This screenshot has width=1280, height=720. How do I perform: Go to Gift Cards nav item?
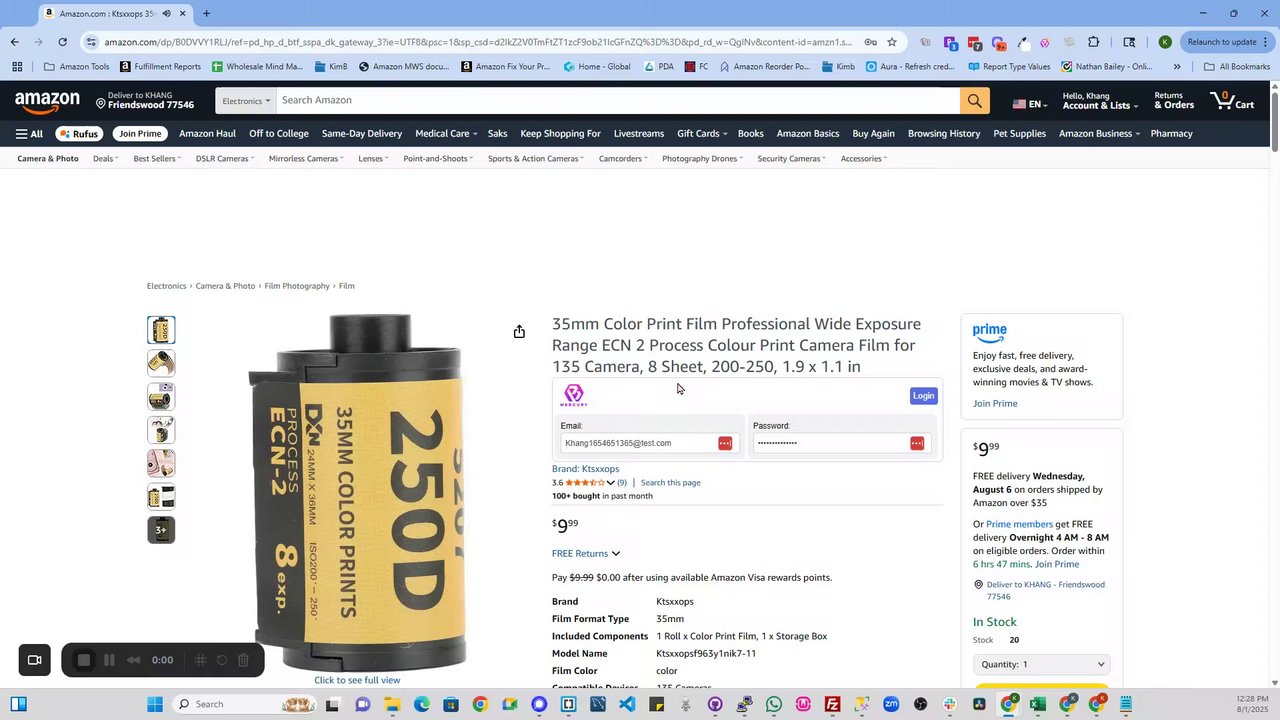click(x=701, y=134)
